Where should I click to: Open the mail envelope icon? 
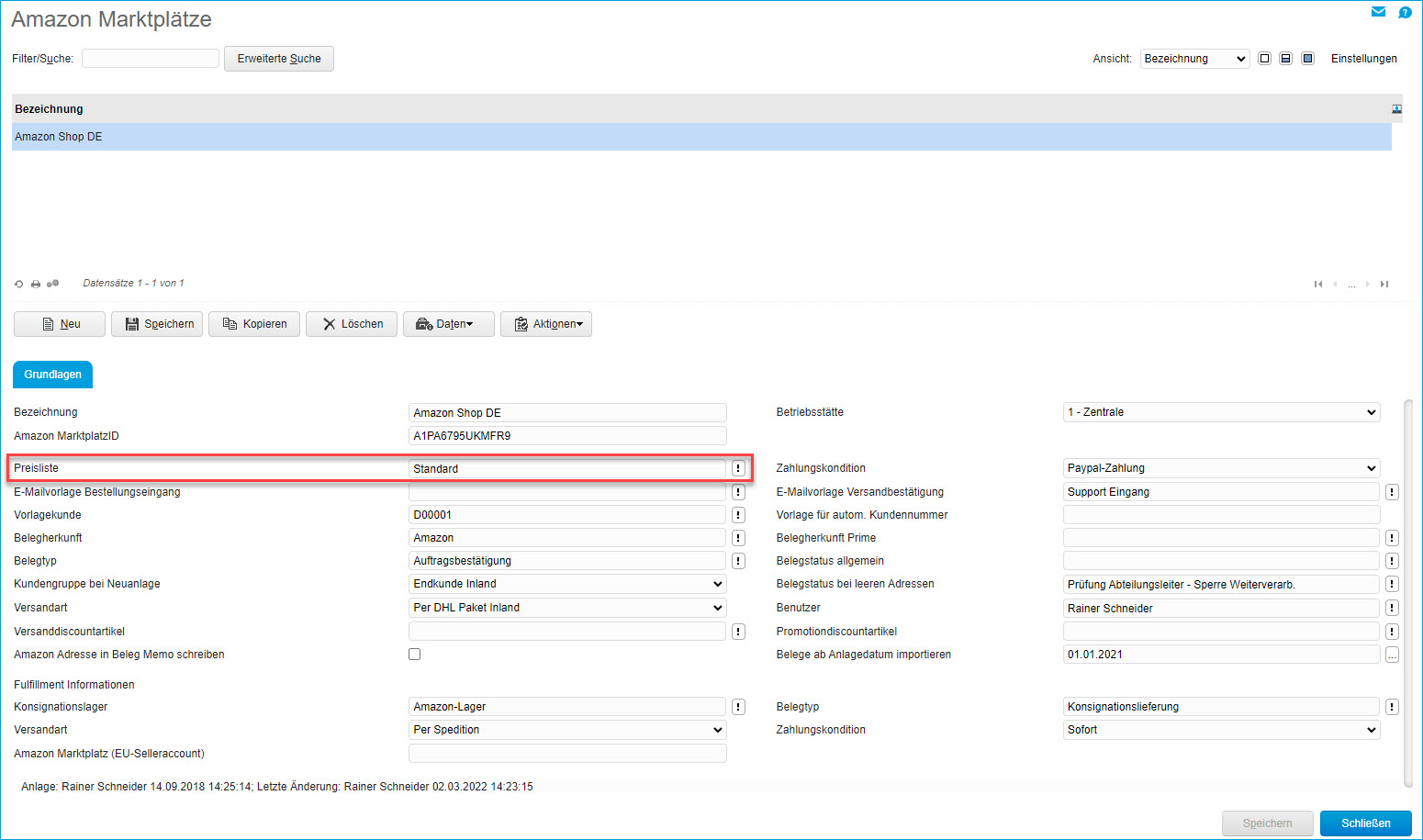pyautogui.click(x=1378, y=12)
